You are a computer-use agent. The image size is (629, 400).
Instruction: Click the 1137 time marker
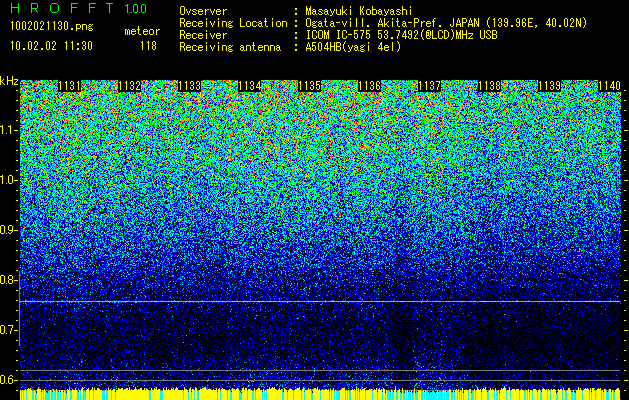click(429, 86)
